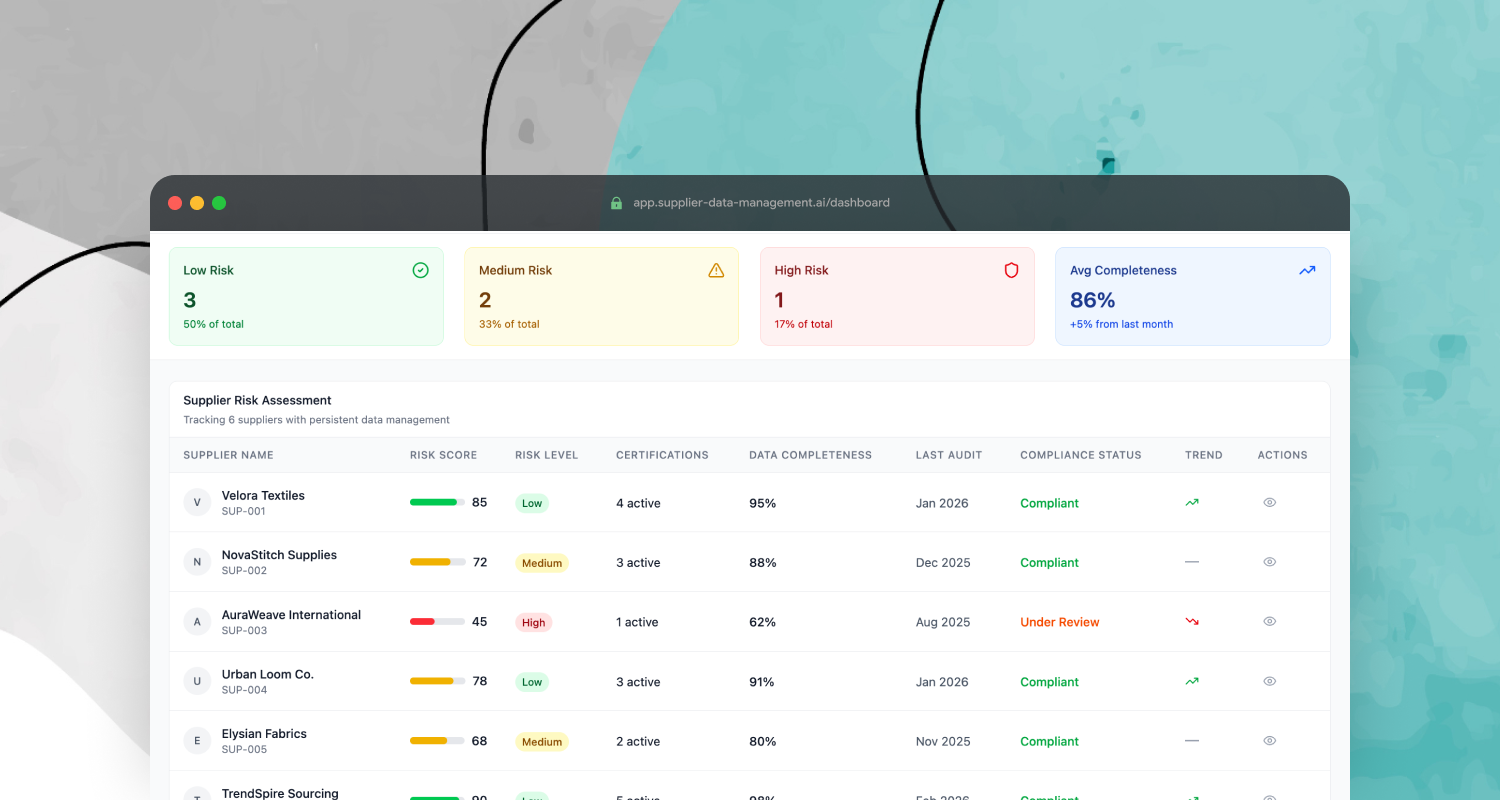
Task: View details eye icon for AuraWeave International
Action: click(x=1270, y=622)
